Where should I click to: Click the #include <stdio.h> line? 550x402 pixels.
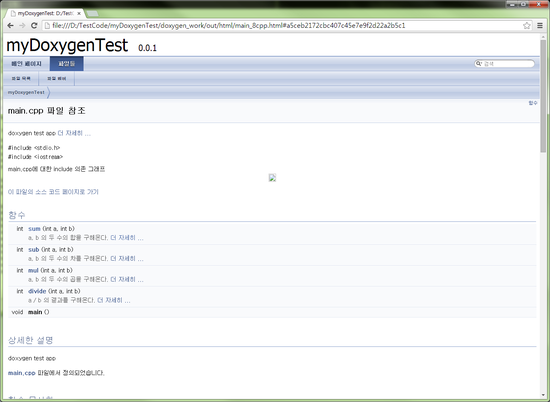pyautogui.click(x=34, y=148)
